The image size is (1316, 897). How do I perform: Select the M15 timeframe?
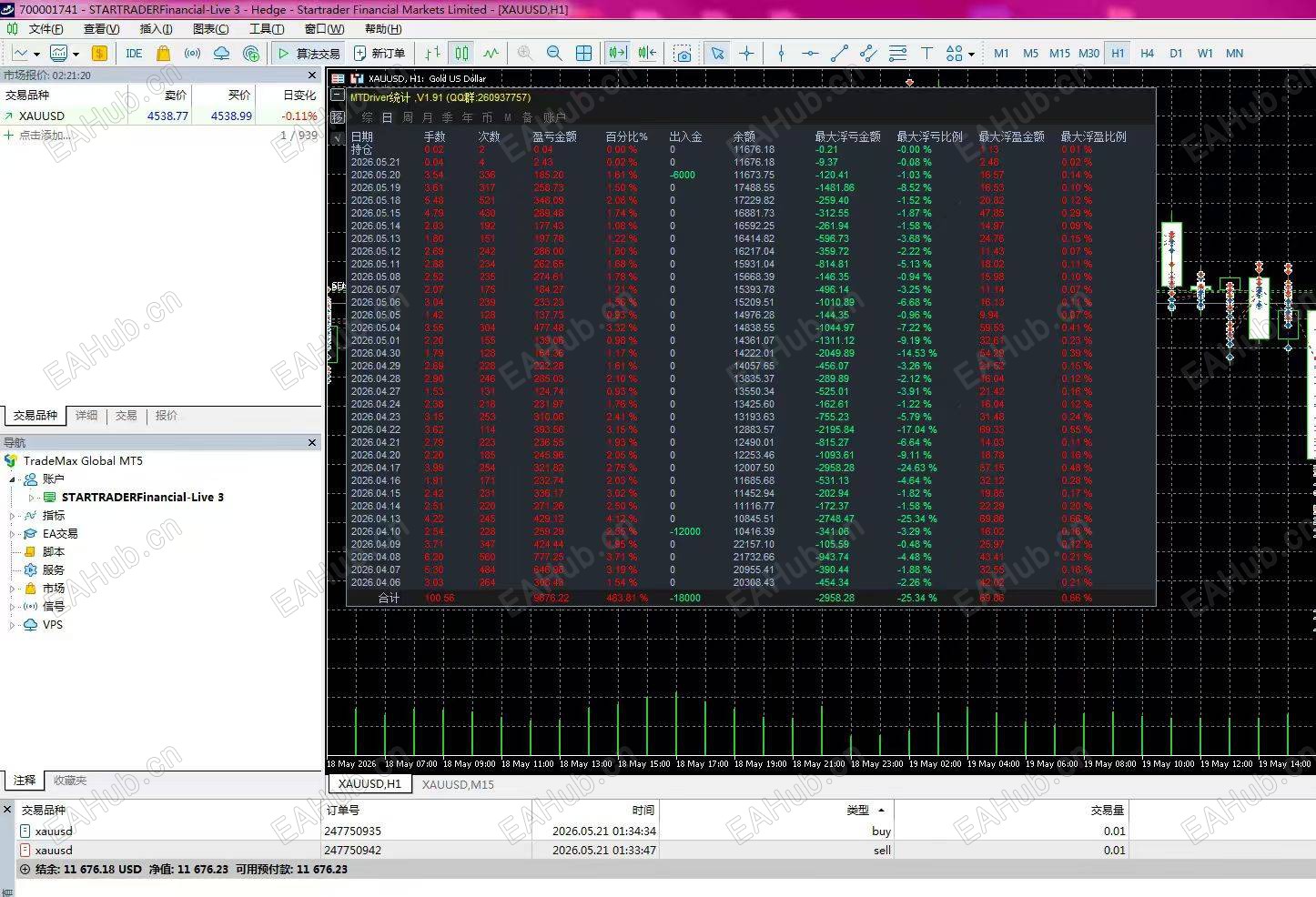(x=1059, y=54)
